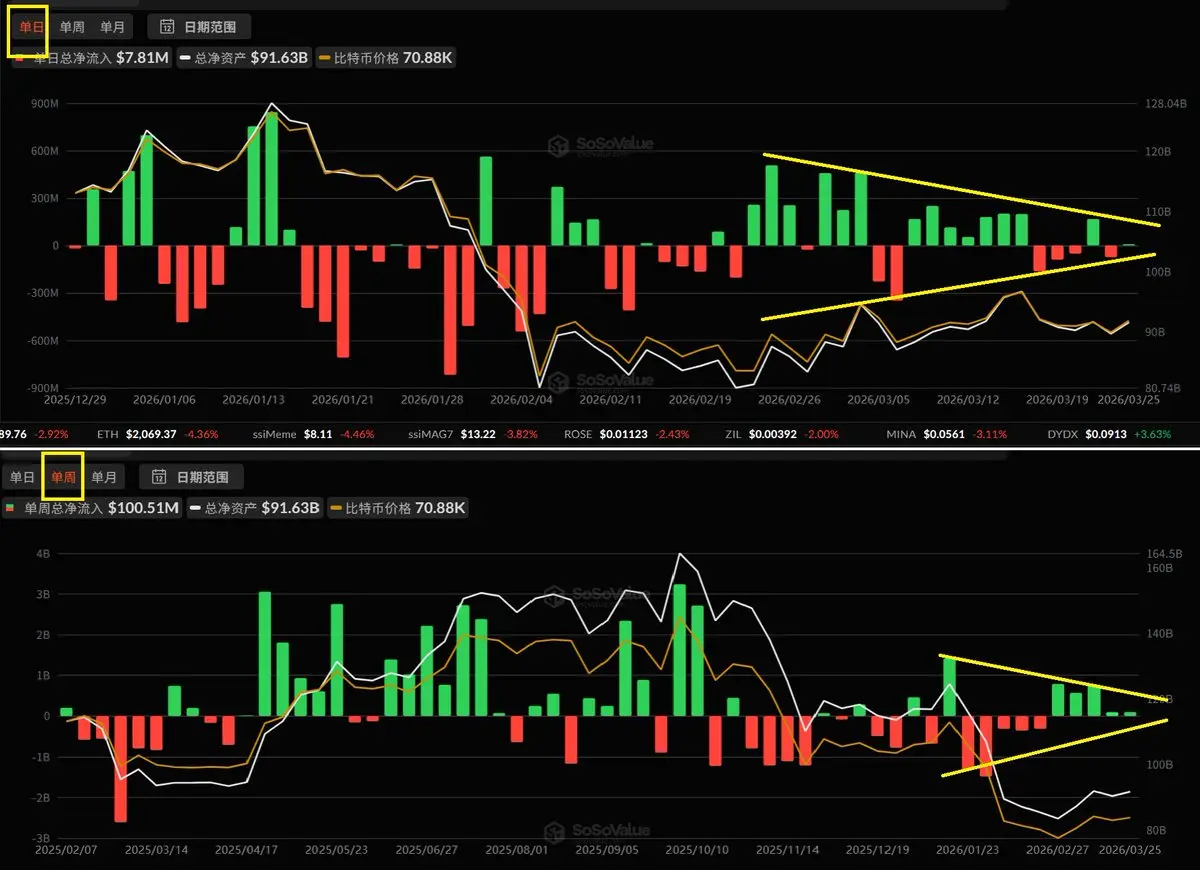This screenshot has height=870, width=1200.
Task: Click the calendar icon in lower 日期范围 button
Action: click(159, 477)
